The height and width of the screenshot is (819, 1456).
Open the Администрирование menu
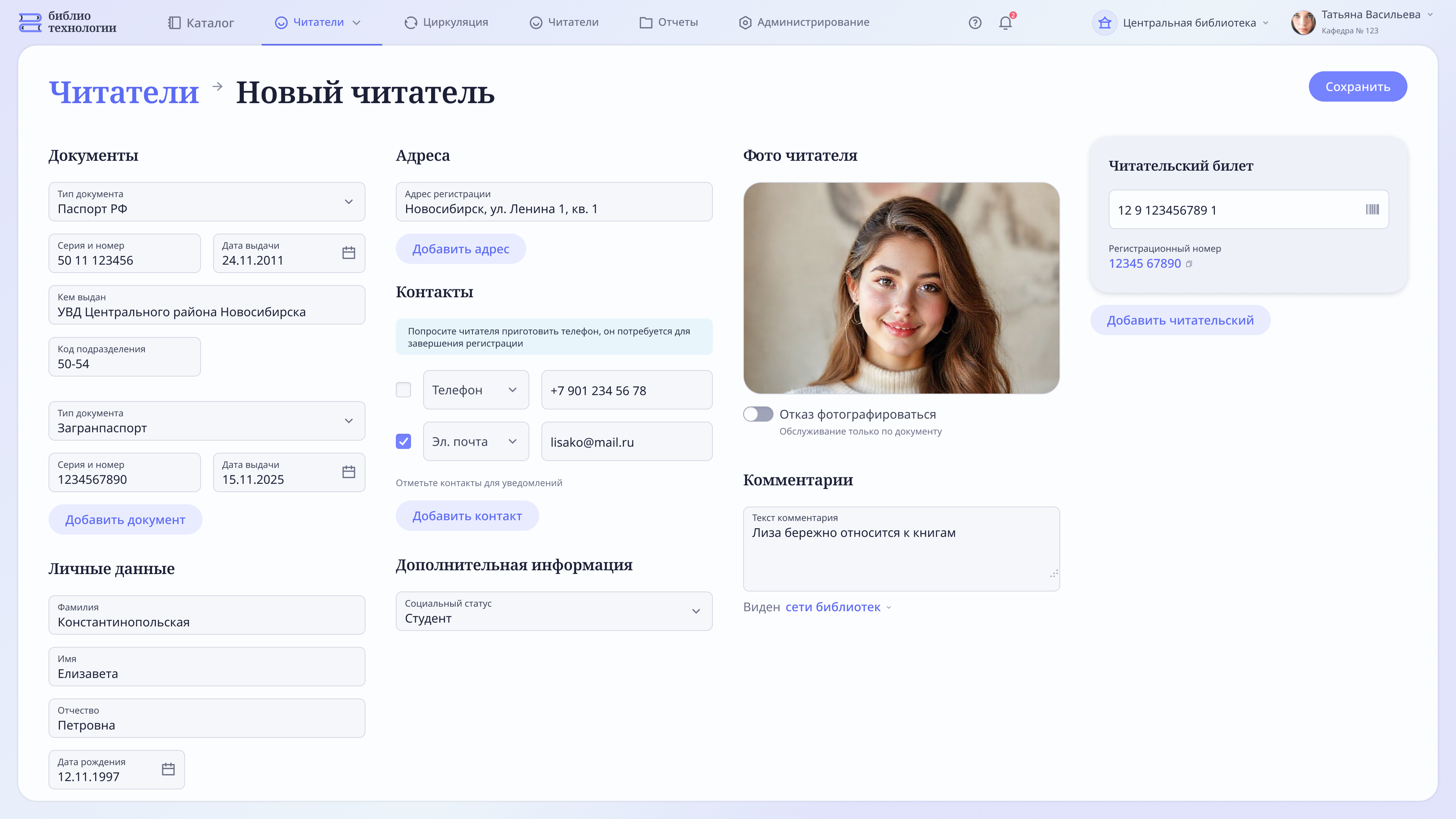pos(803,23)
